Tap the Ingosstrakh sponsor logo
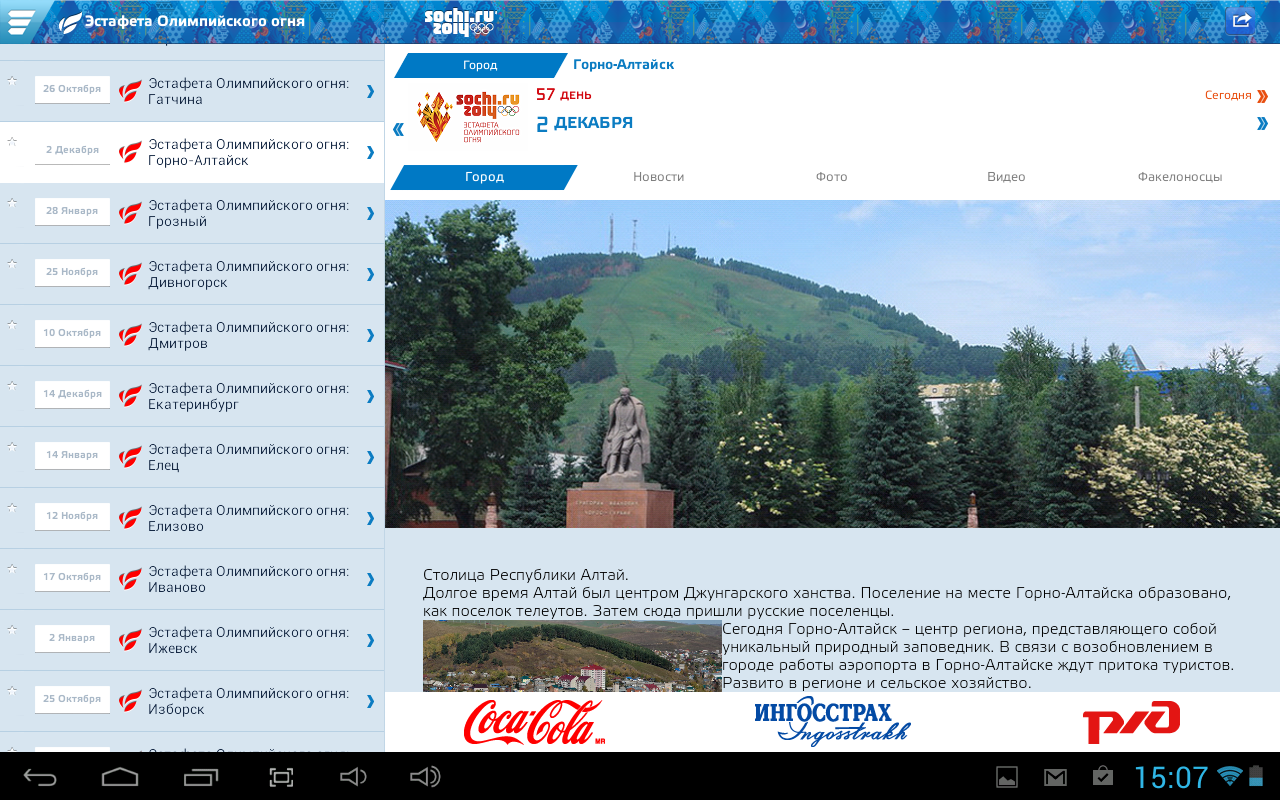1280x800 pixels. click(832, 722)
